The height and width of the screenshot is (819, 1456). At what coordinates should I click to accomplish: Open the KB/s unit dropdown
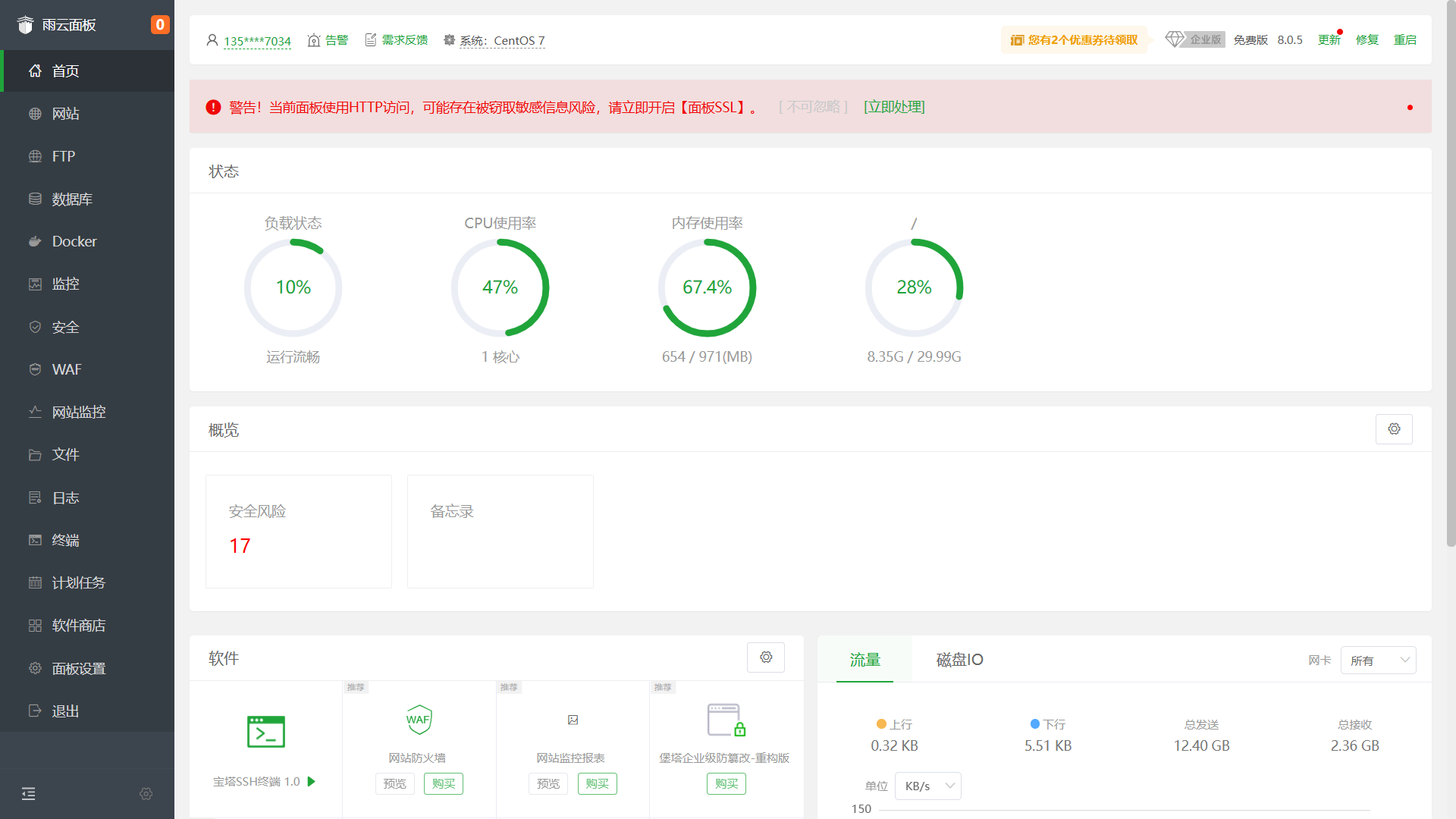(x=927, y=786)
